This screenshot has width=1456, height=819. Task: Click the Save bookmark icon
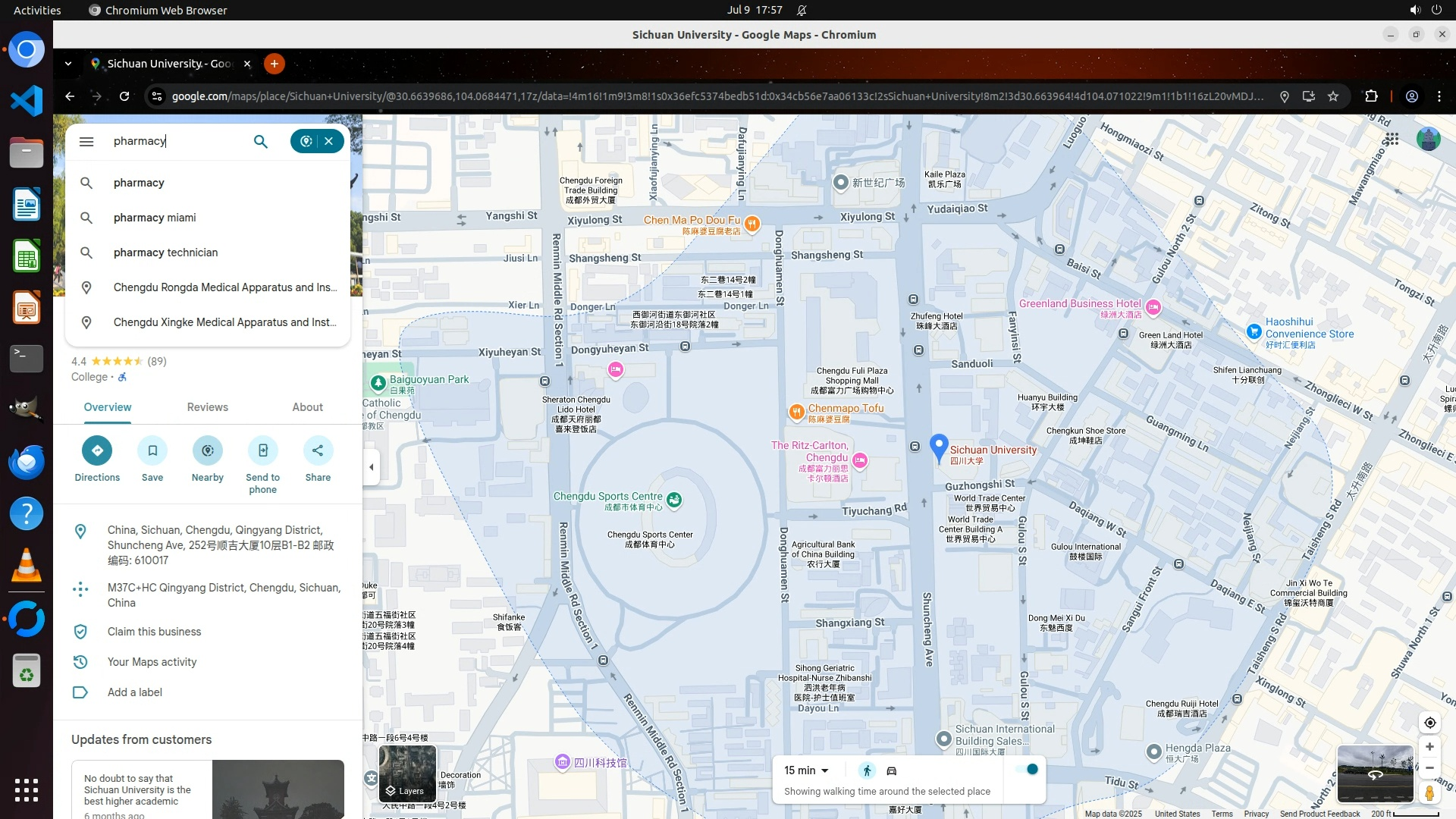pyautogui.click(x=152, y=450)
